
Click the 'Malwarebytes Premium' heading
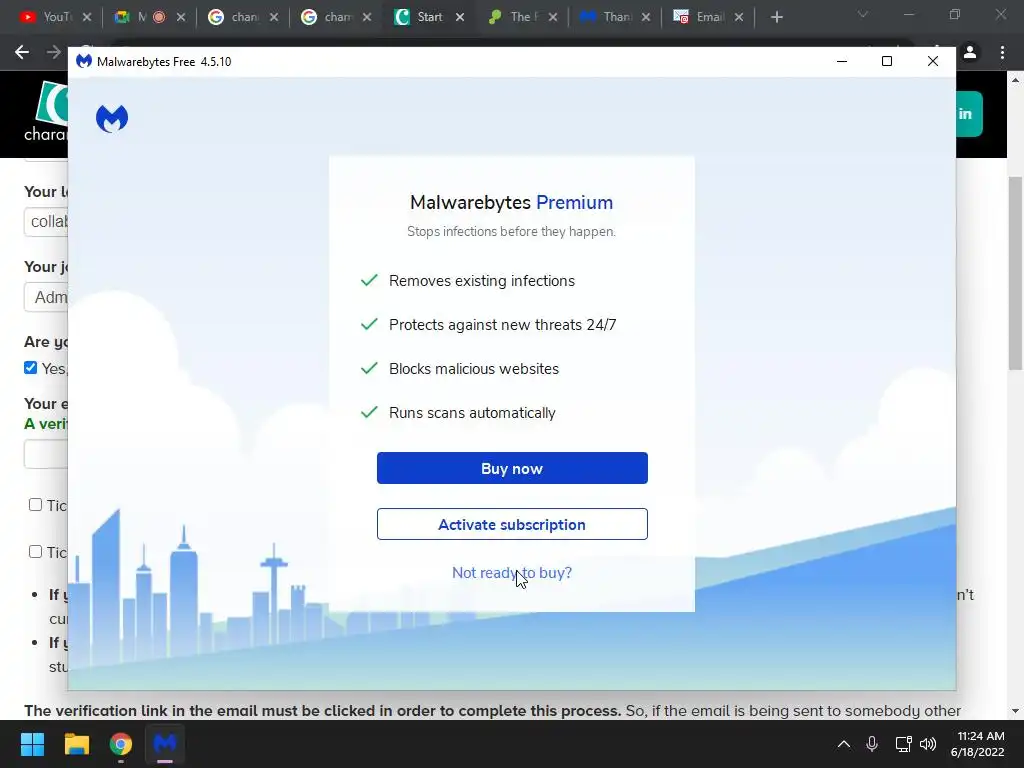point(511,202)
